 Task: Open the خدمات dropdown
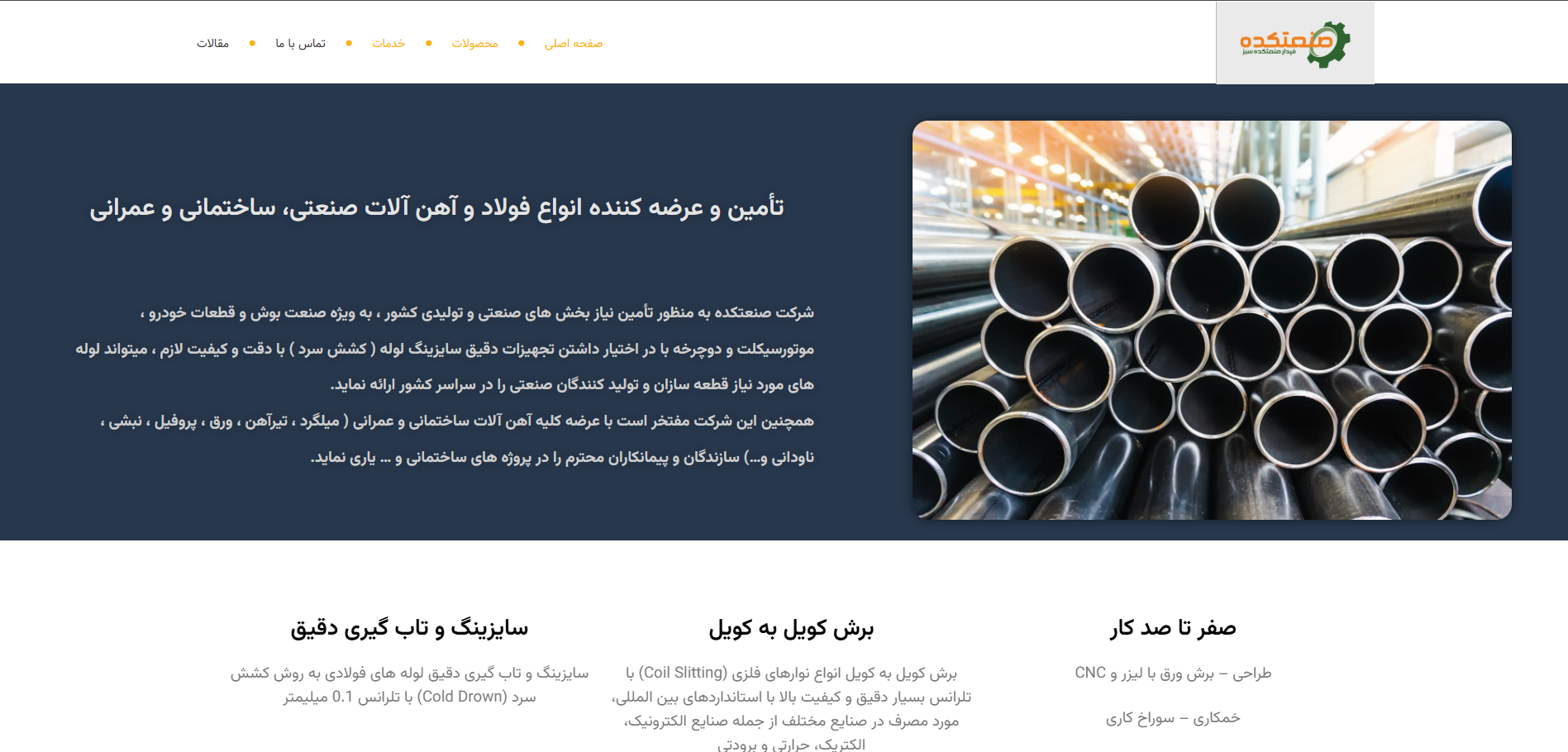click(x=388, y=42)
